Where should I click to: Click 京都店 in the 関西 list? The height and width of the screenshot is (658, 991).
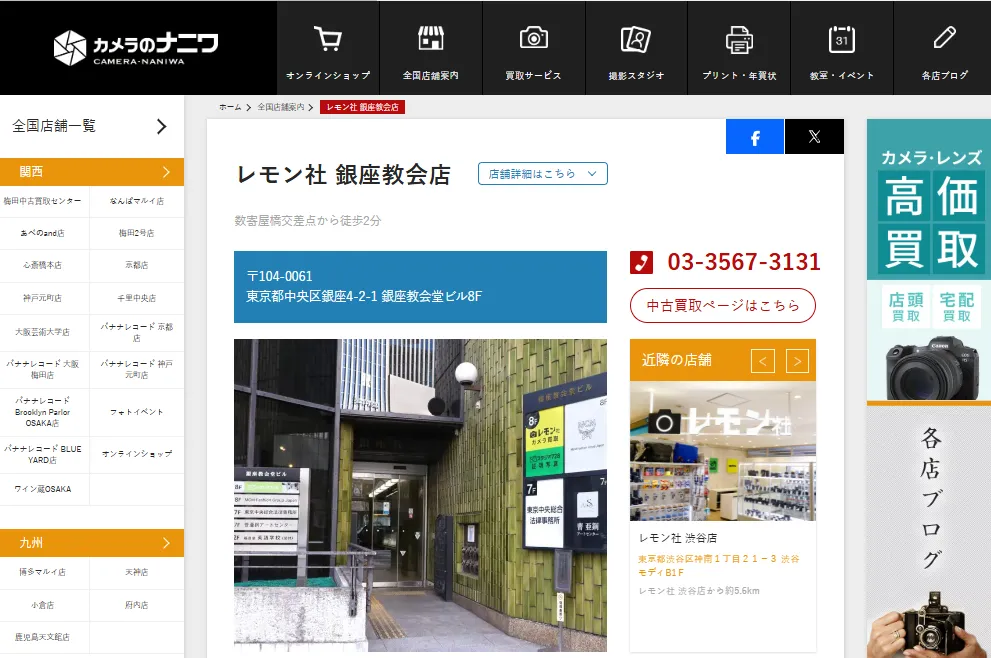(x=137, y=265)
